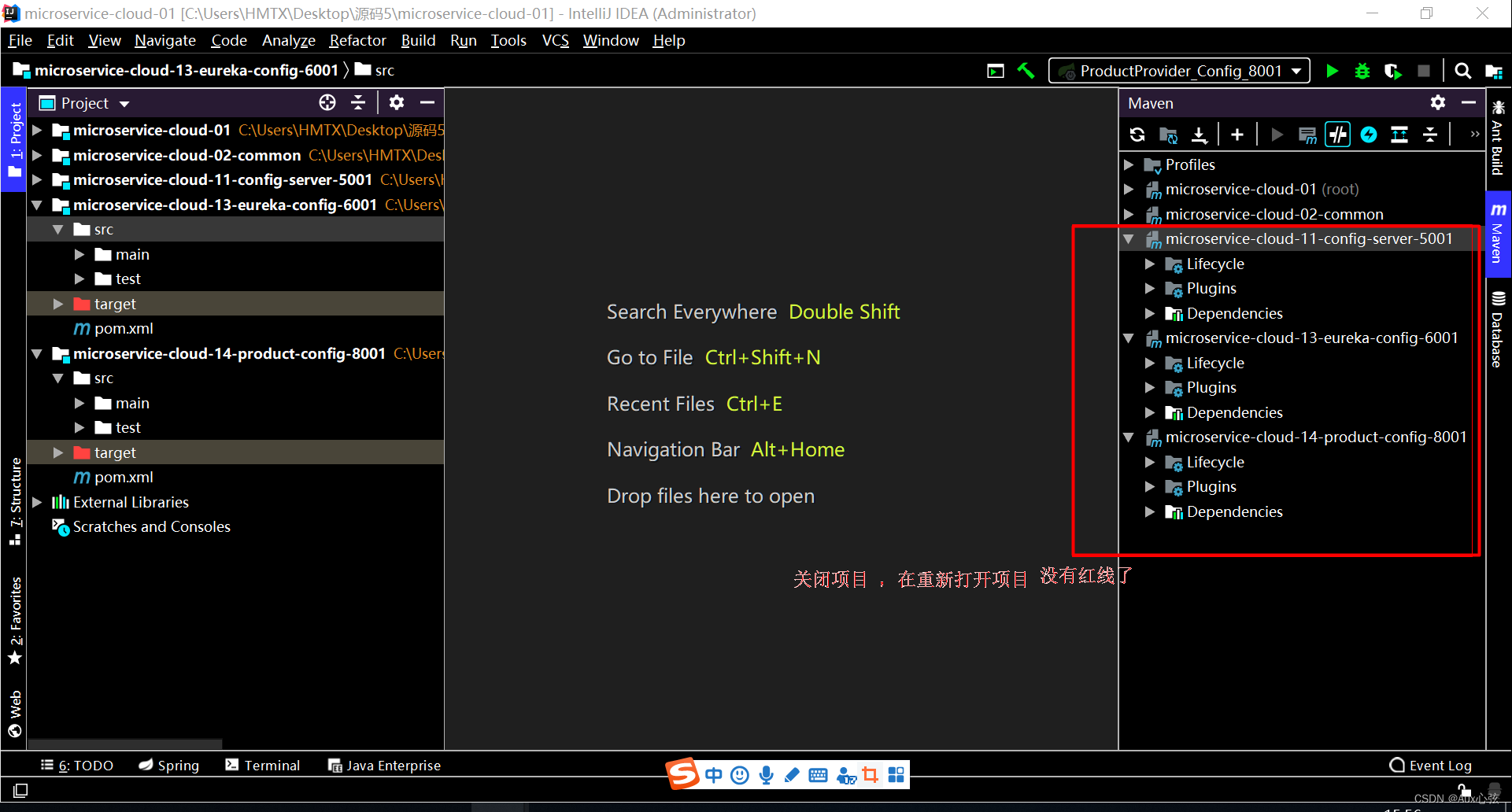This screenshot has height=812, width=1512.
Task: Open the Terminal tool window
Action: point(263,766)
